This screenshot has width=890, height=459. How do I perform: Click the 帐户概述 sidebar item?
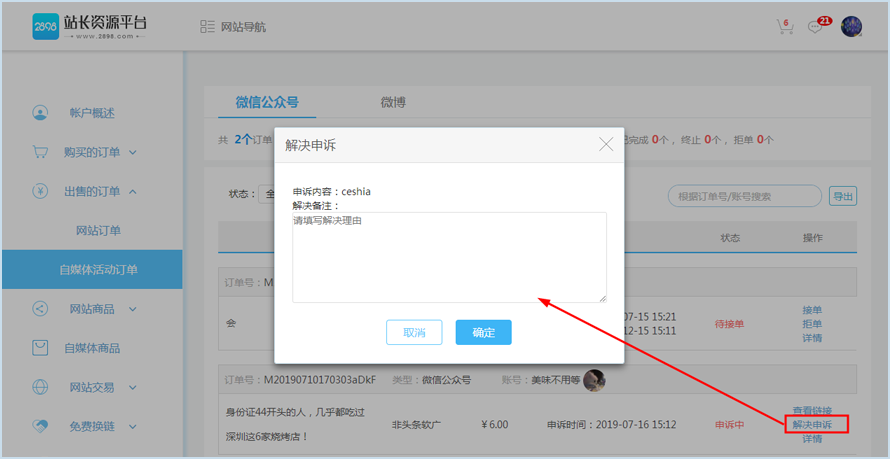point(92,113)
